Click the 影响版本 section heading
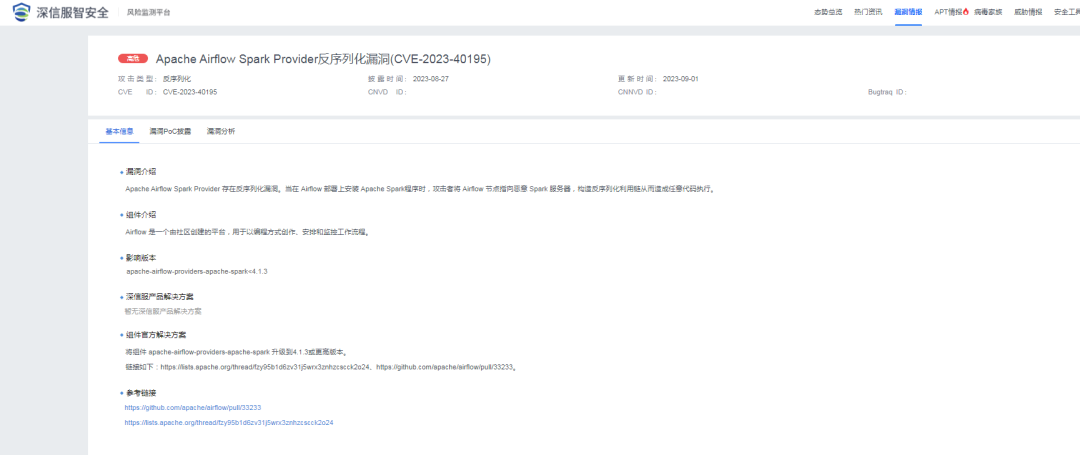Image resolution: width=1080 pixels, height=455 pixels. (x=141, y=257)
